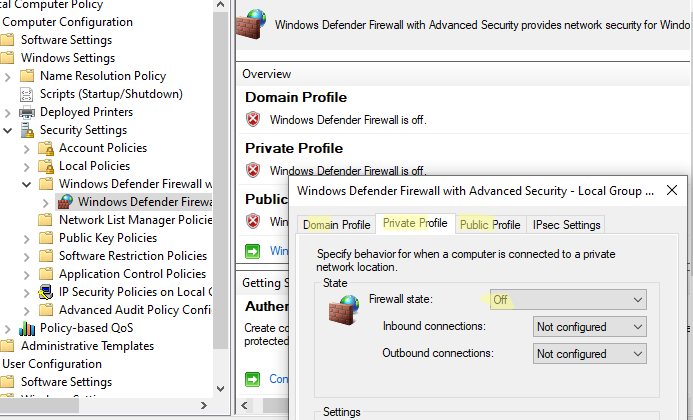Open the Inbound connections dropdown
The height and width of the screenshot is (420, 693).
(x=590, y=327)
